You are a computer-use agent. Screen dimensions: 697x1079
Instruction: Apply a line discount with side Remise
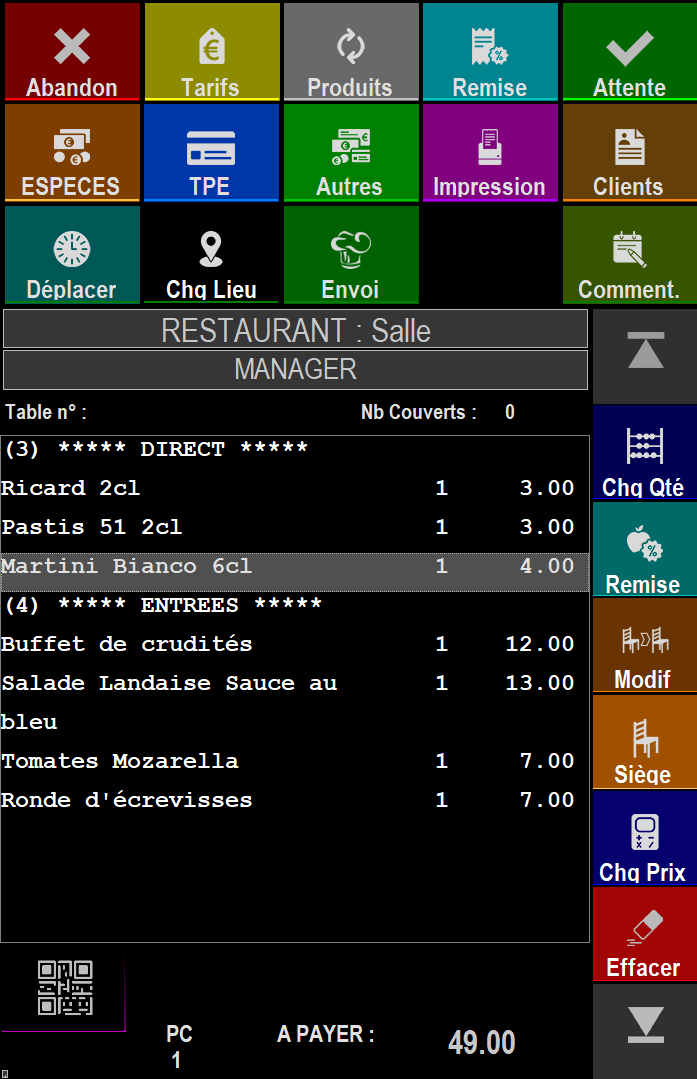click(x=645, y=548)
